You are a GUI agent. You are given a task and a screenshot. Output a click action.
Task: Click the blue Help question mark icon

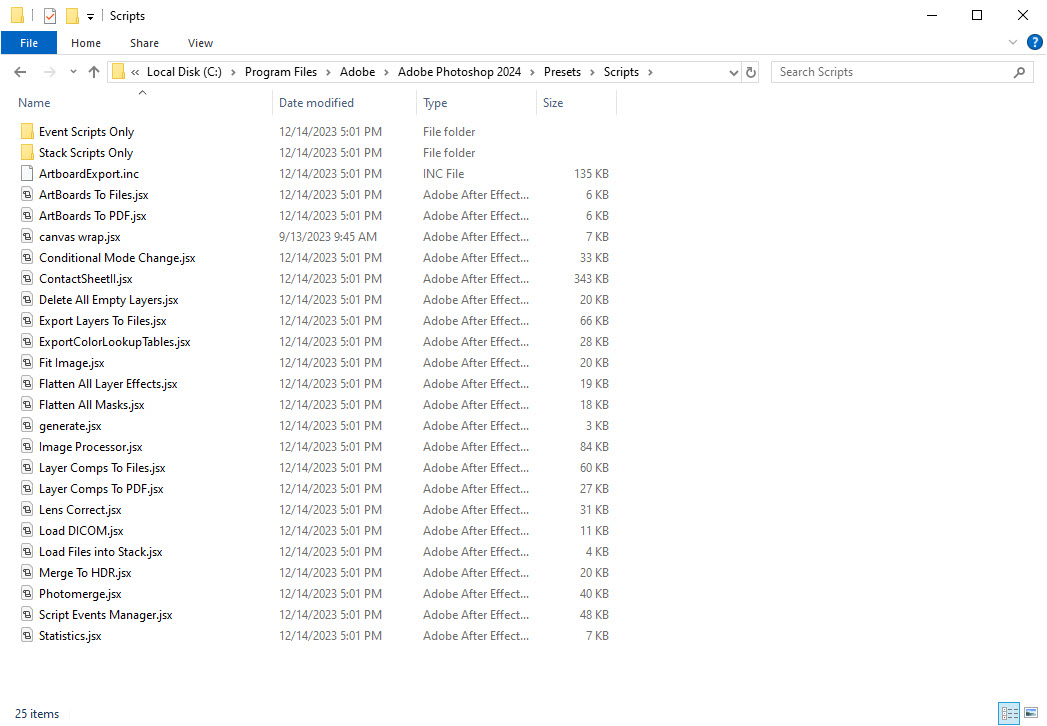coord(1035,42)
